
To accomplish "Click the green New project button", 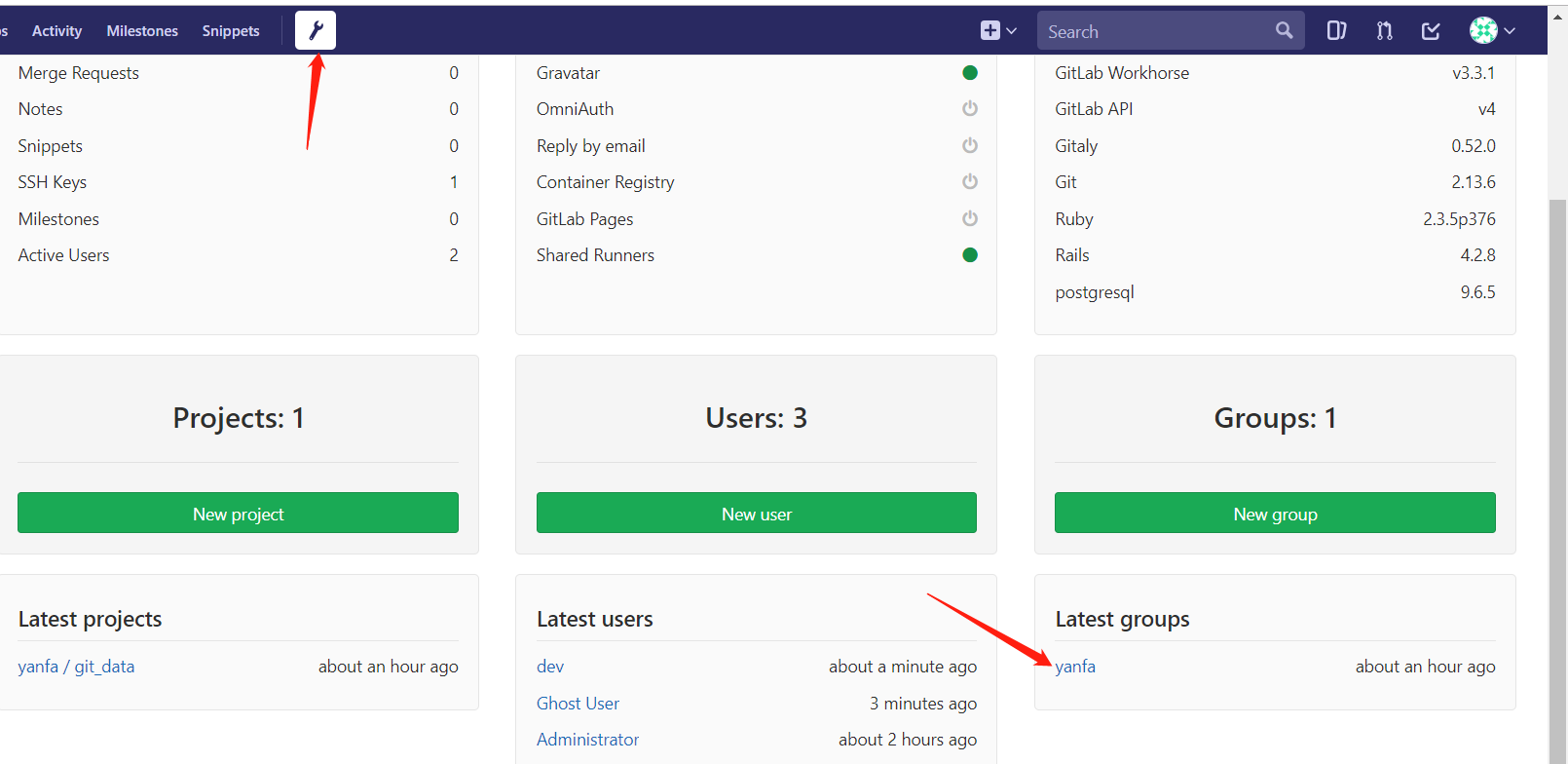I will tap(238, 513).
